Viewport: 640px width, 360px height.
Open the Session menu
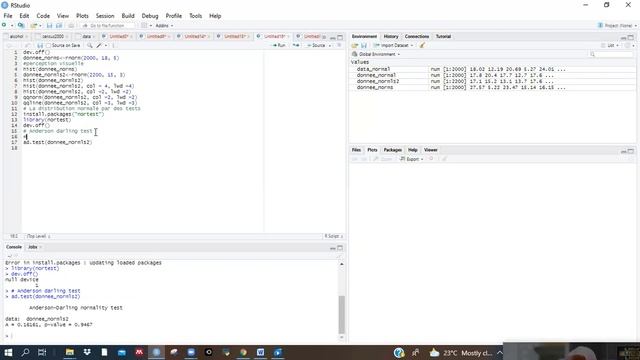point(105,16)
